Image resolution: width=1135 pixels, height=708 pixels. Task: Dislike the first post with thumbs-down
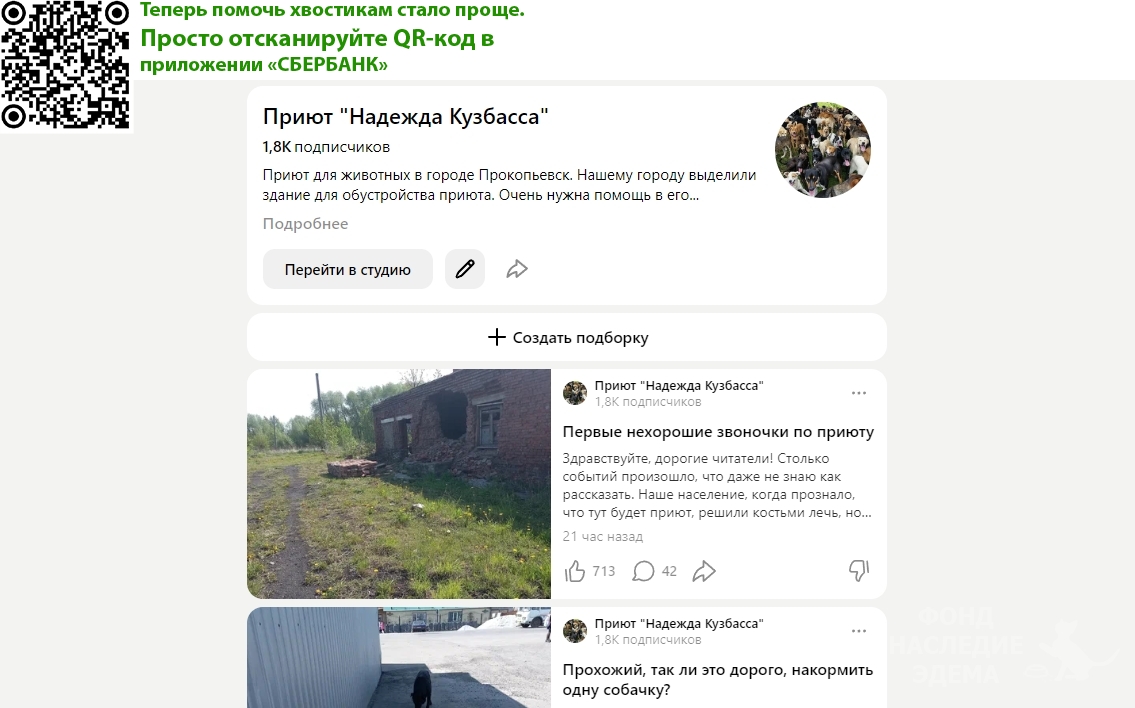point(858,571)
